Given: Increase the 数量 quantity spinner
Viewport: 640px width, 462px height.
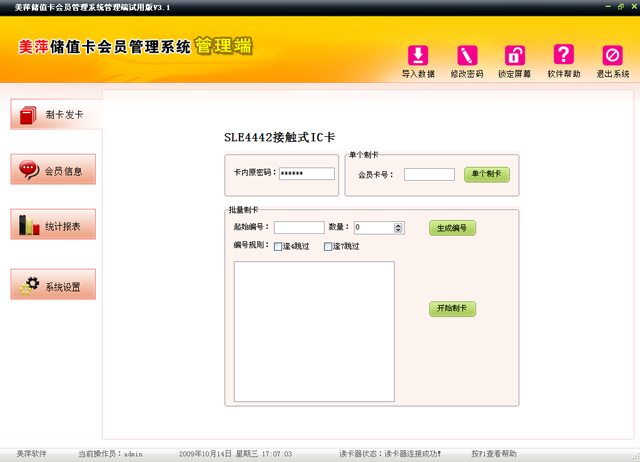Looking at the screenshot, I should (400, 225).
